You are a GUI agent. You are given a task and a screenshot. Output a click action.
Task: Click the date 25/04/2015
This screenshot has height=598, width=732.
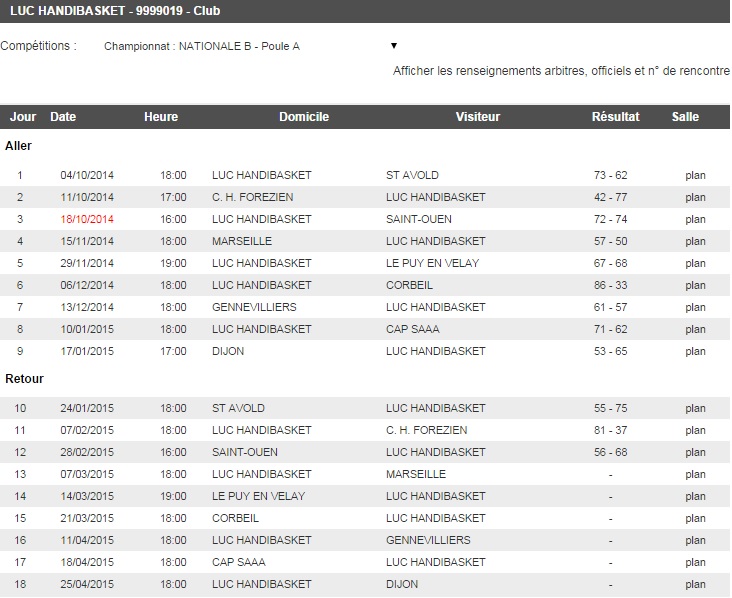coord(87,584)
